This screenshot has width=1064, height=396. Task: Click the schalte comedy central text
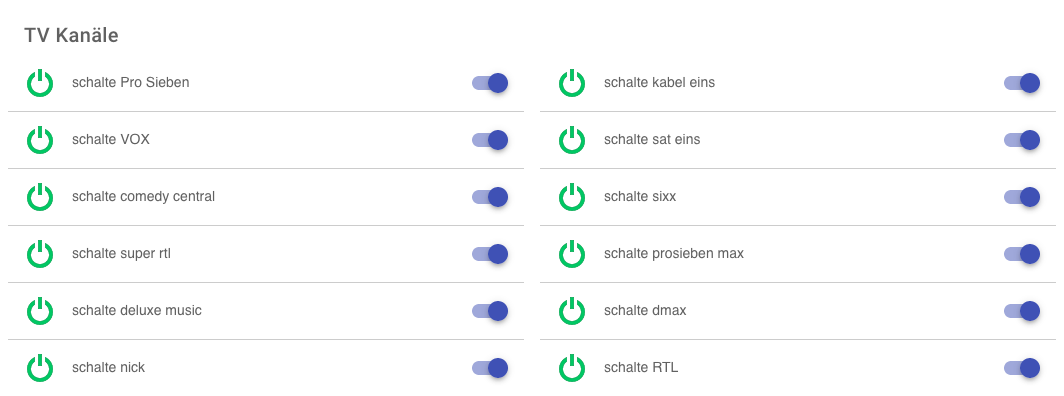(x=143, y=197)
